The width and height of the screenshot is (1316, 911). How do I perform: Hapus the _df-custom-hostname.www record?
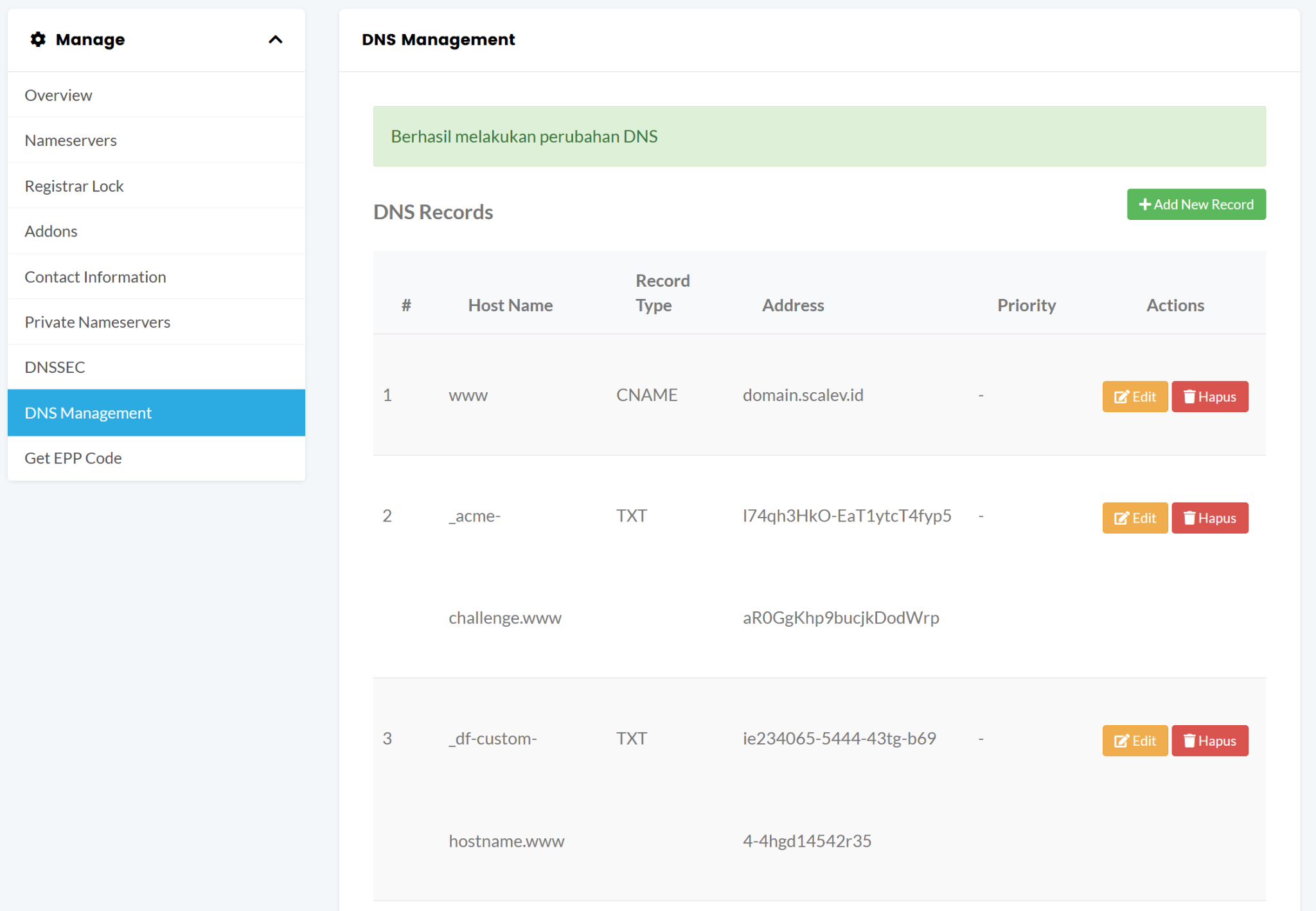click(x=1209, y=741)
